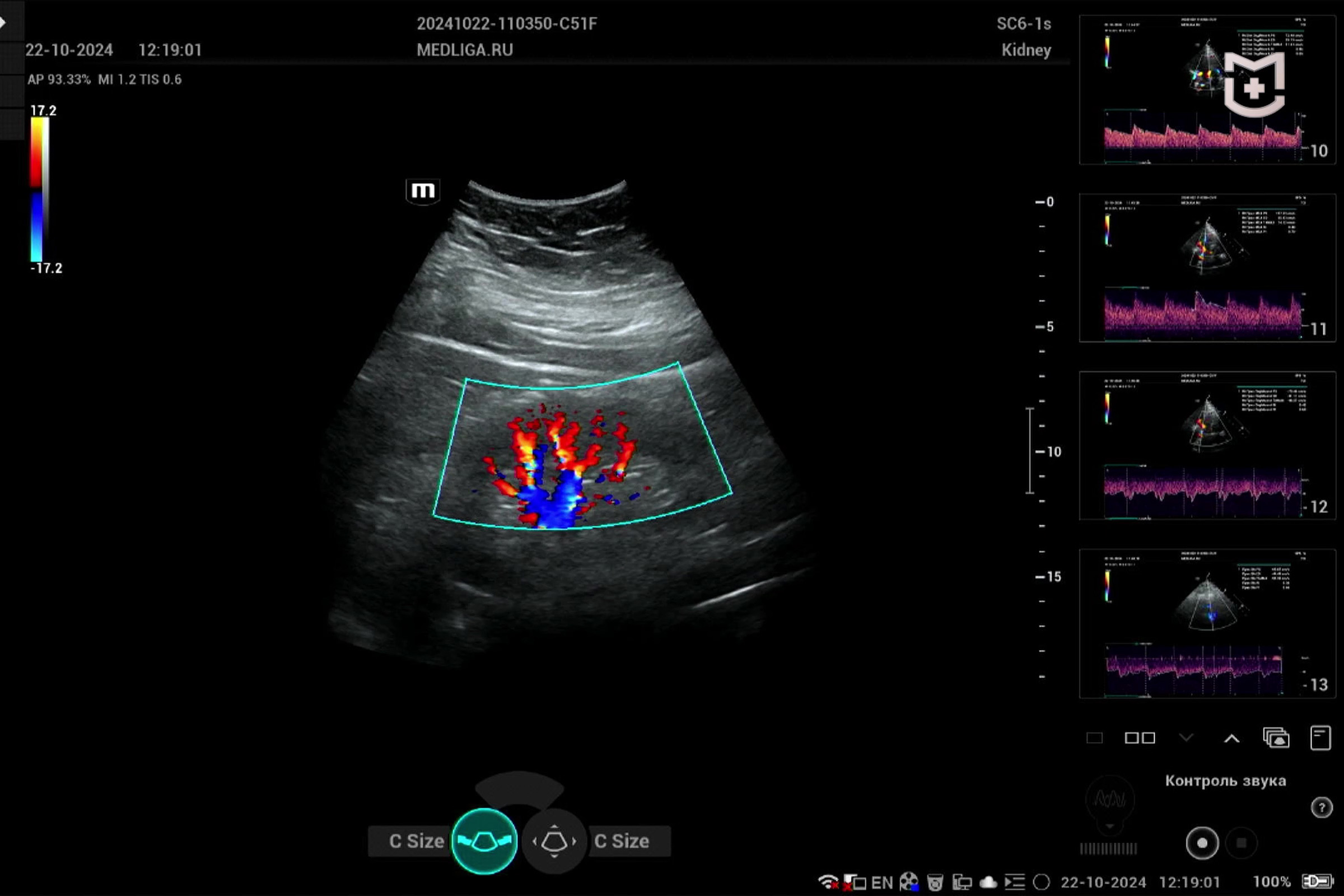The width and height of the screenshot is (1344, 896).
Task: Click the film reel cine icon
Action: click(908, 883)
